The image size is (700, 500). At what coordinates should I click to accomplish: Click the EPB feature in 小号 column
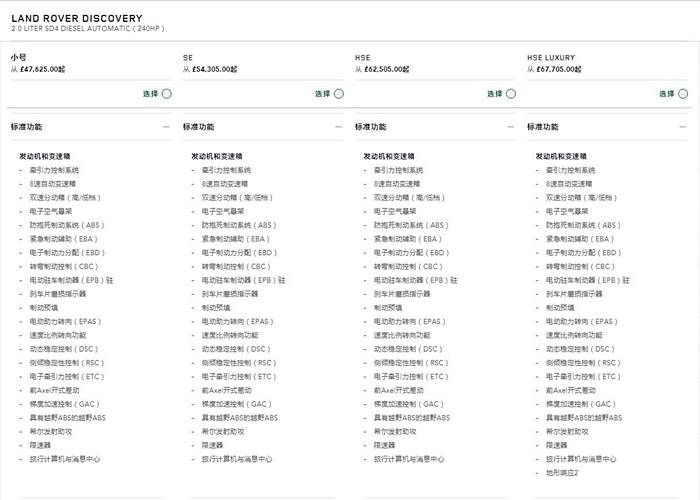tap(71, 280)
